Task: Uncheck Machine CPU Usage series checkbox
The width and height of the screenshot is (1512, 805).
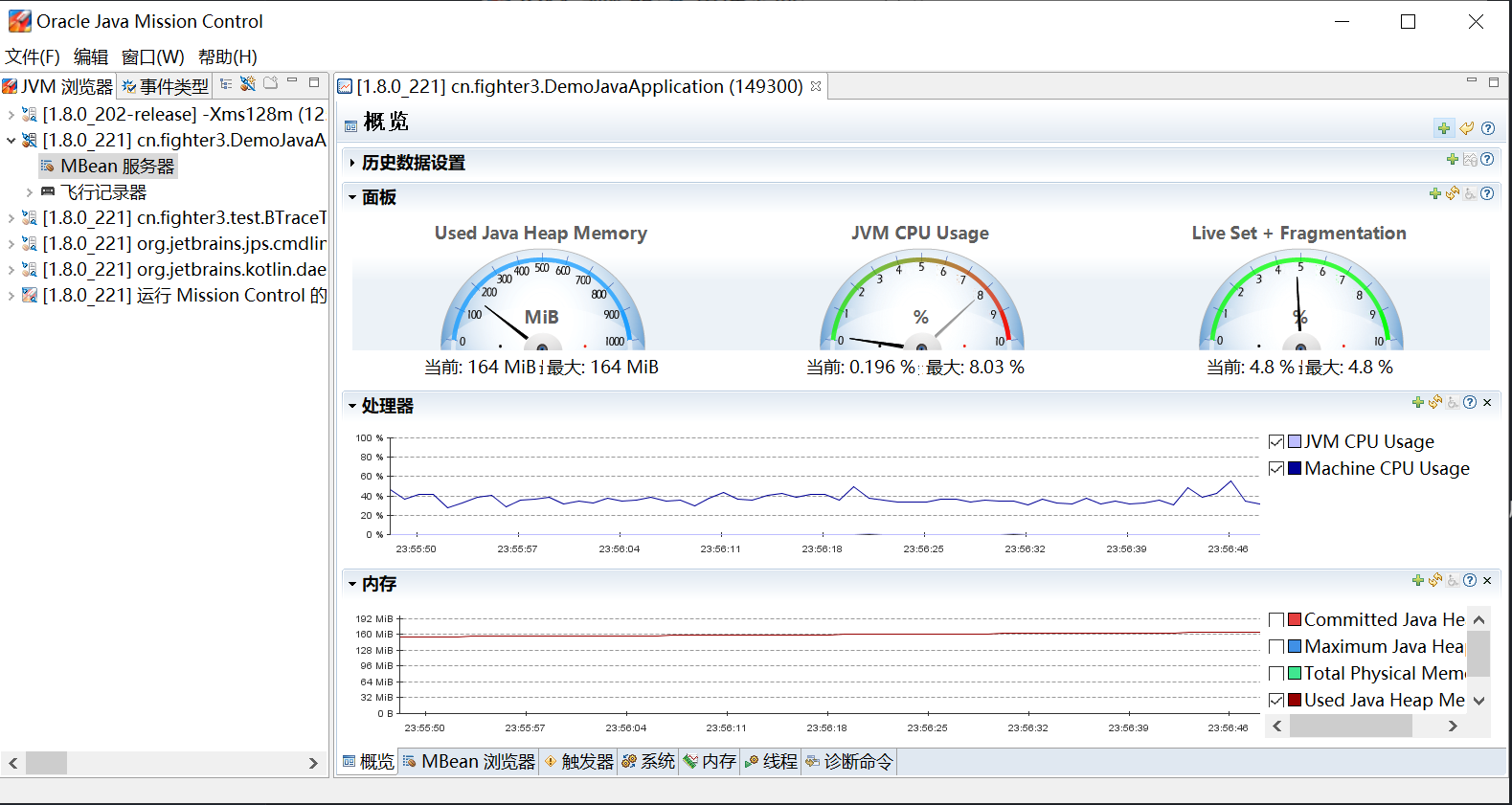Action: tap(1276, 469)
